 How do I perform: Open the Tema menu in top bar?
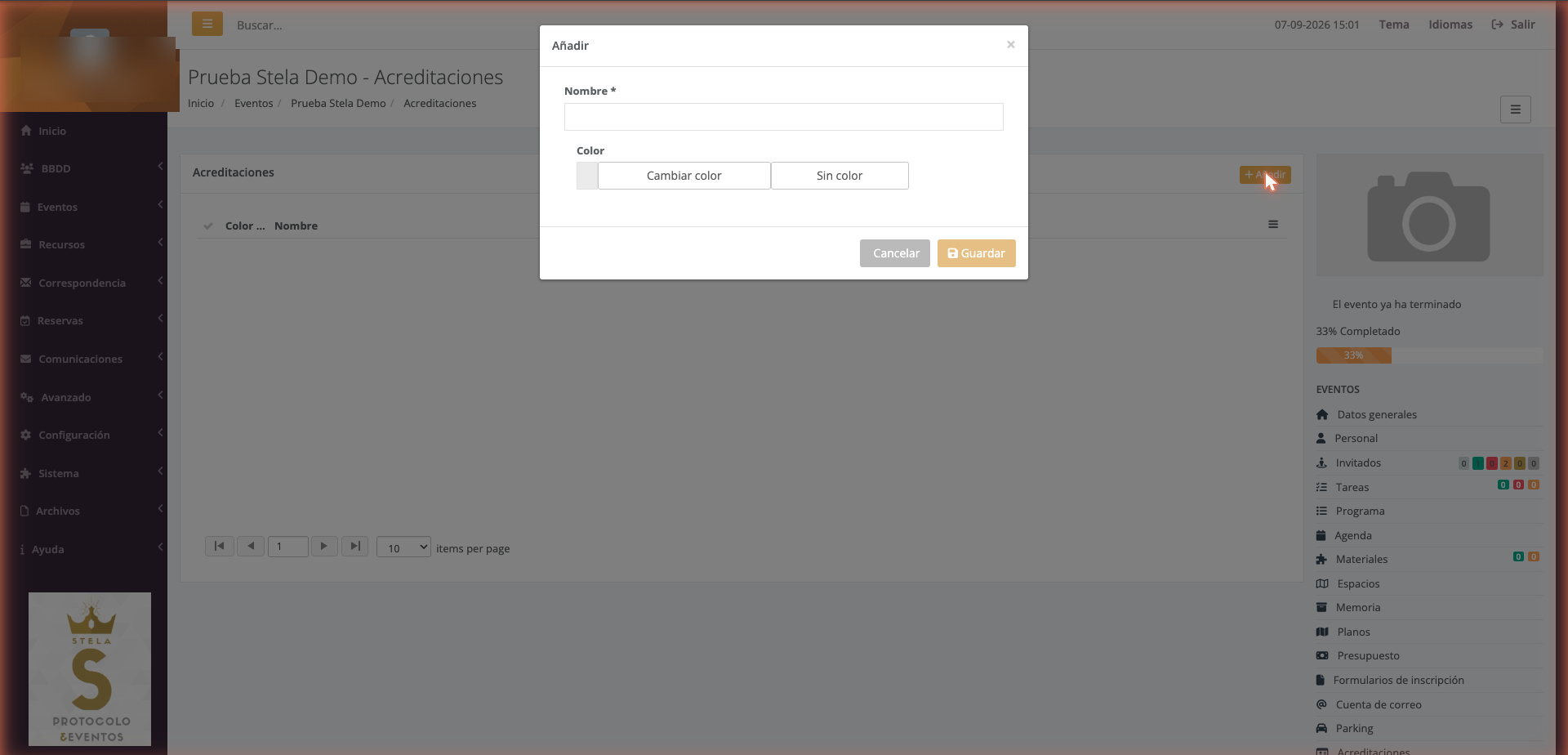tap(1394, 25)
